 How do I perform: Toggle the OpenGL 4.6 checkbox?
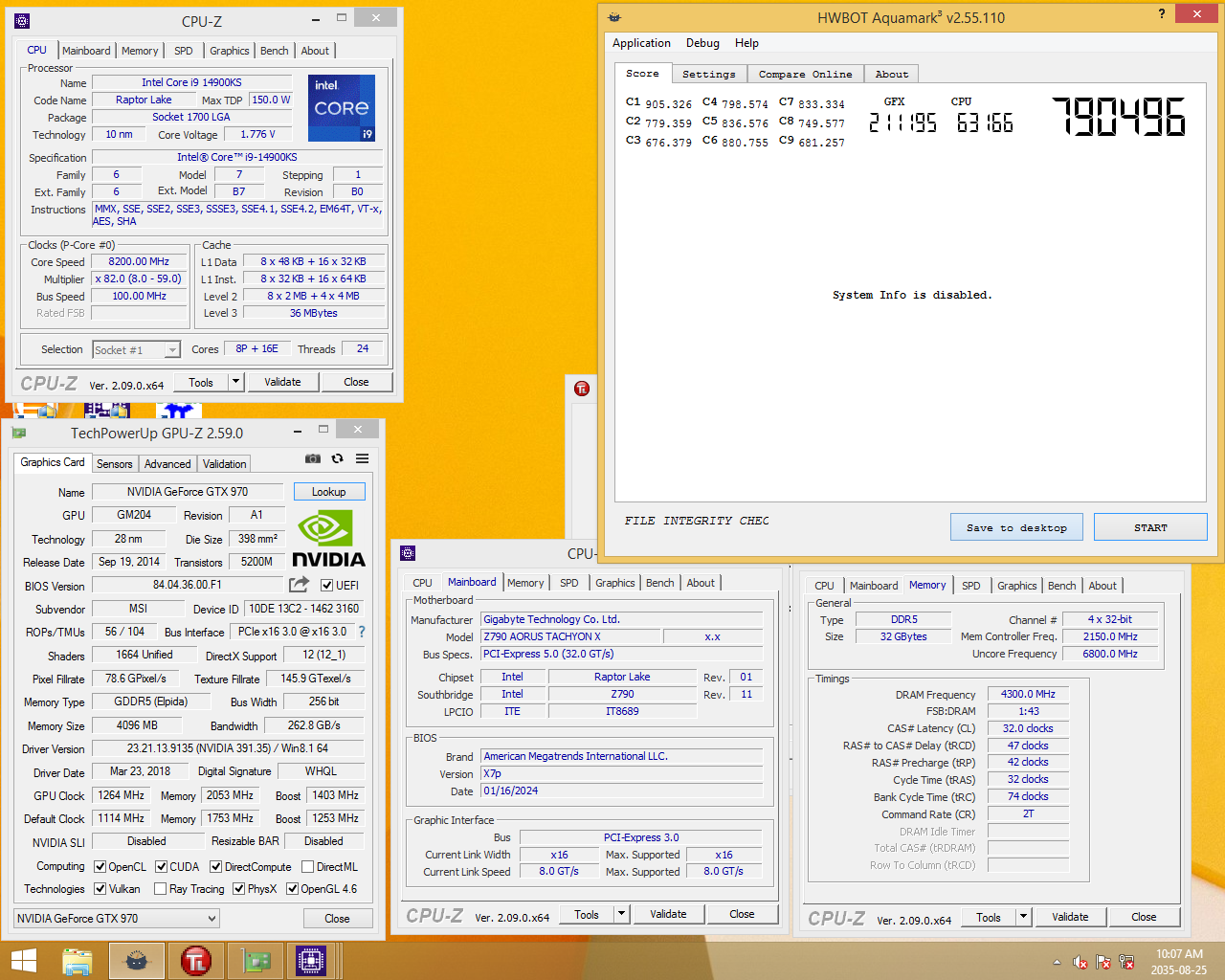tap(292, 889)
